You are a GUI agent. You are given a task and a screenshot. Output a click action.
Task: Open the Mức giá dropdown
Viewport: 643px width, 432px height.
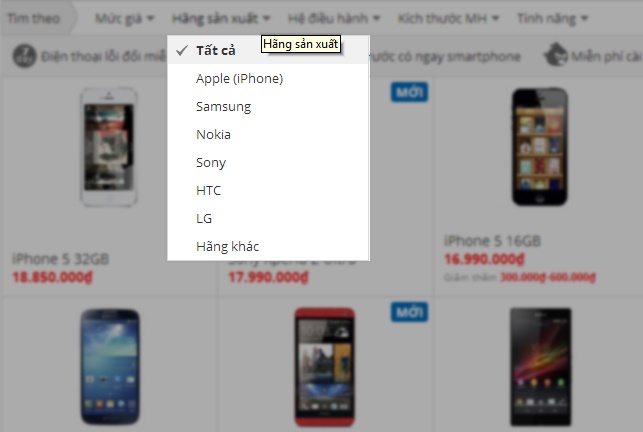coord(124,18)
